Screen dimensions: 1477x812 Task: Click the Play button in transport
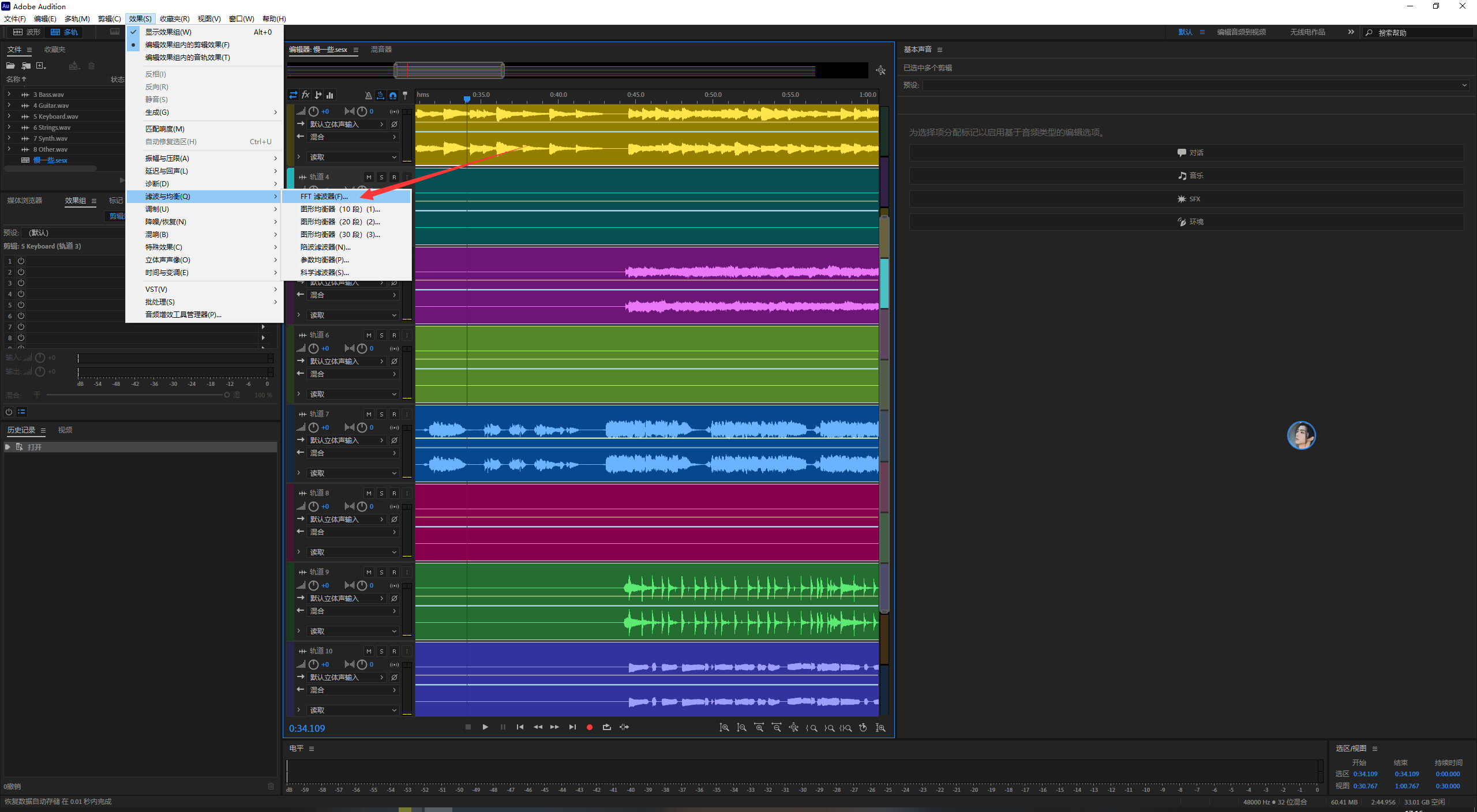(x=485, y=727)
